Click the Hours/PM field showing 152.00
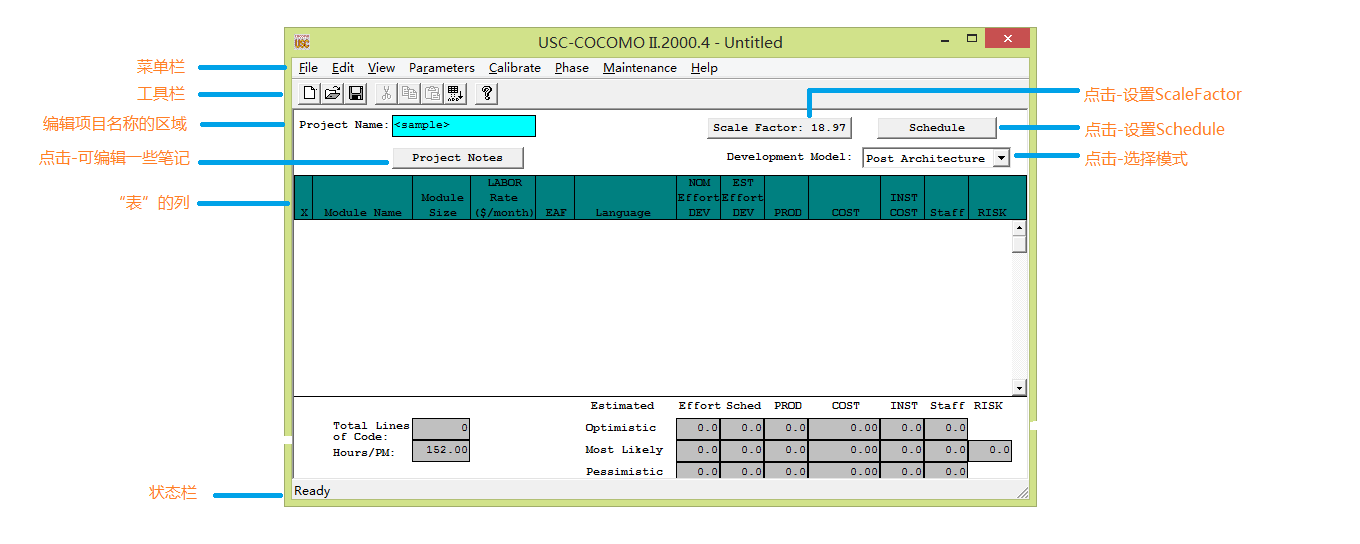 click(441, 450)
